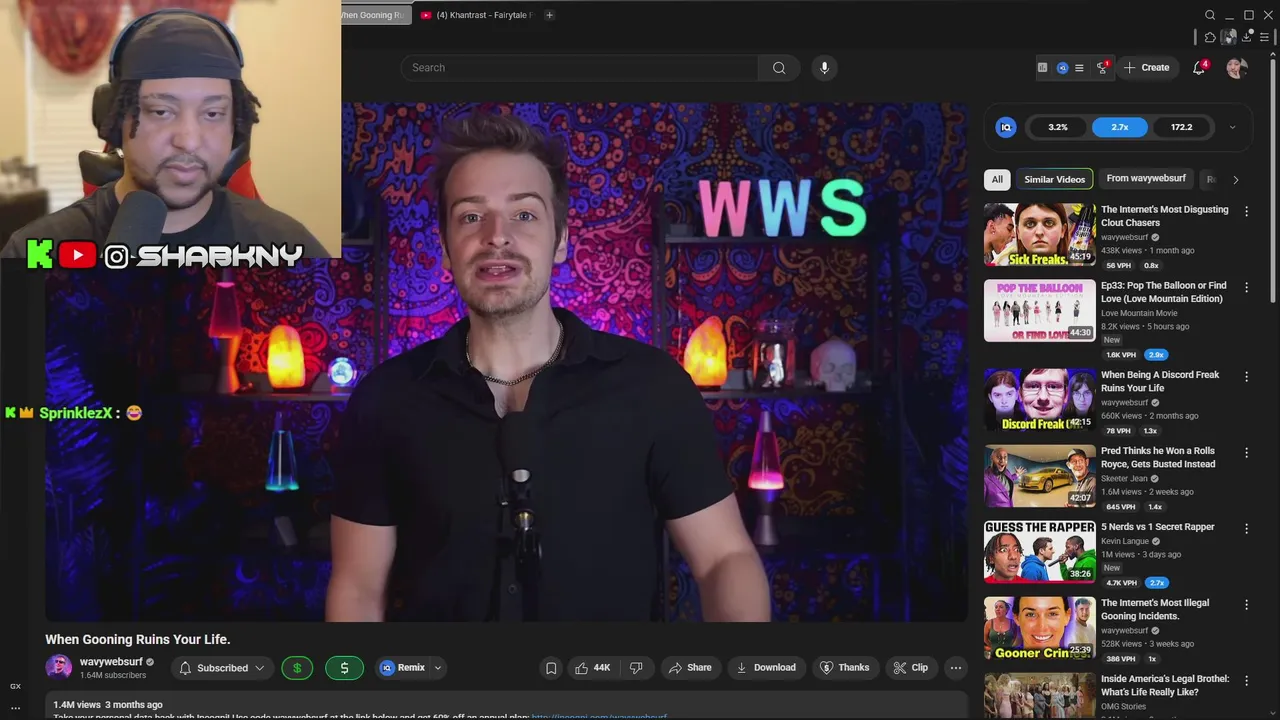Click the vidIQ logo in sidebar stats panel
The image size is (1280, 720).
[1006, 127]
